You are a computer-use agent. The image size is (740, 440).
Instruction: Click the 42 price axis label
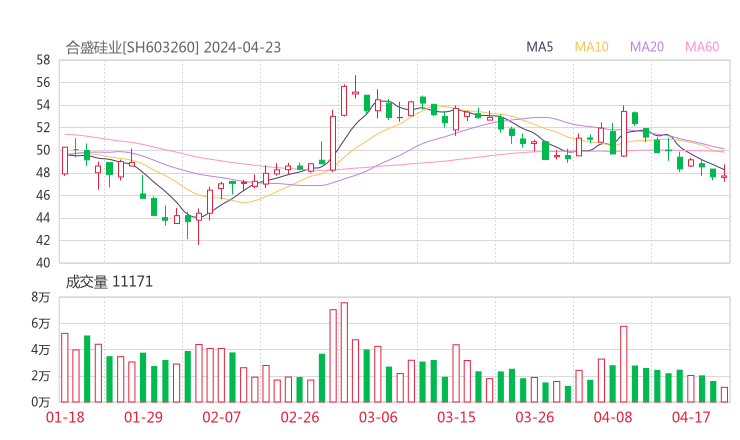[x=43, y=240]
